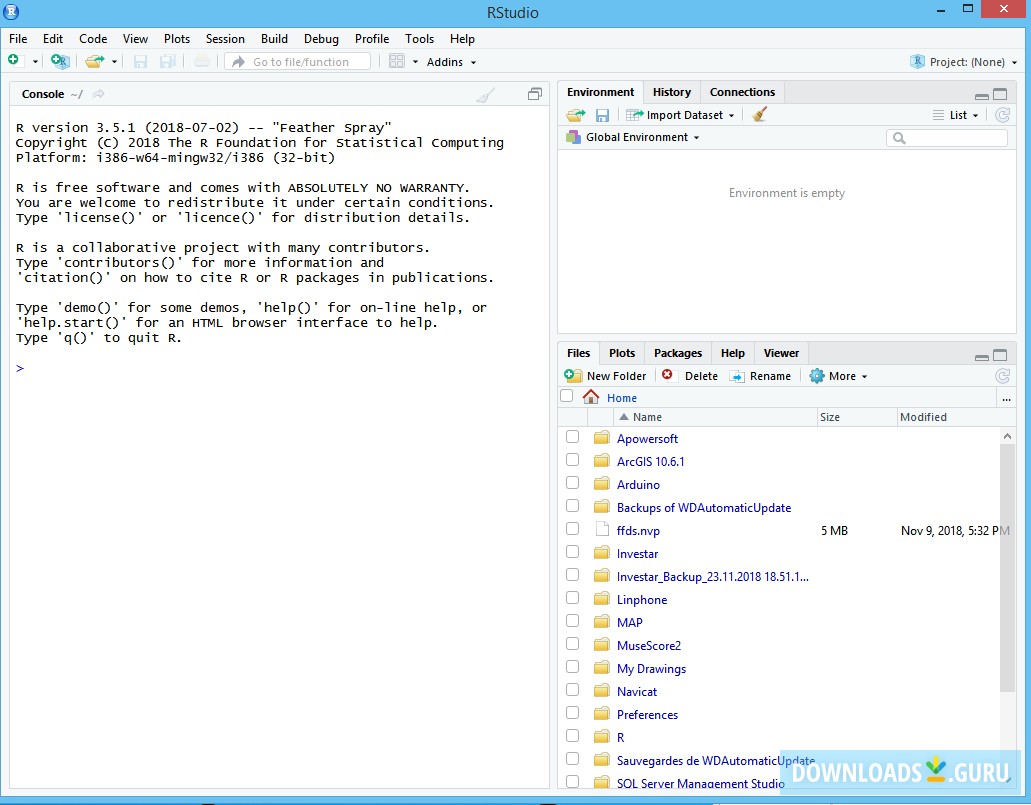Viewport: 1031px width, 805px height.
Task: Click the Create a project icon
Action: (x=60, y=61)
